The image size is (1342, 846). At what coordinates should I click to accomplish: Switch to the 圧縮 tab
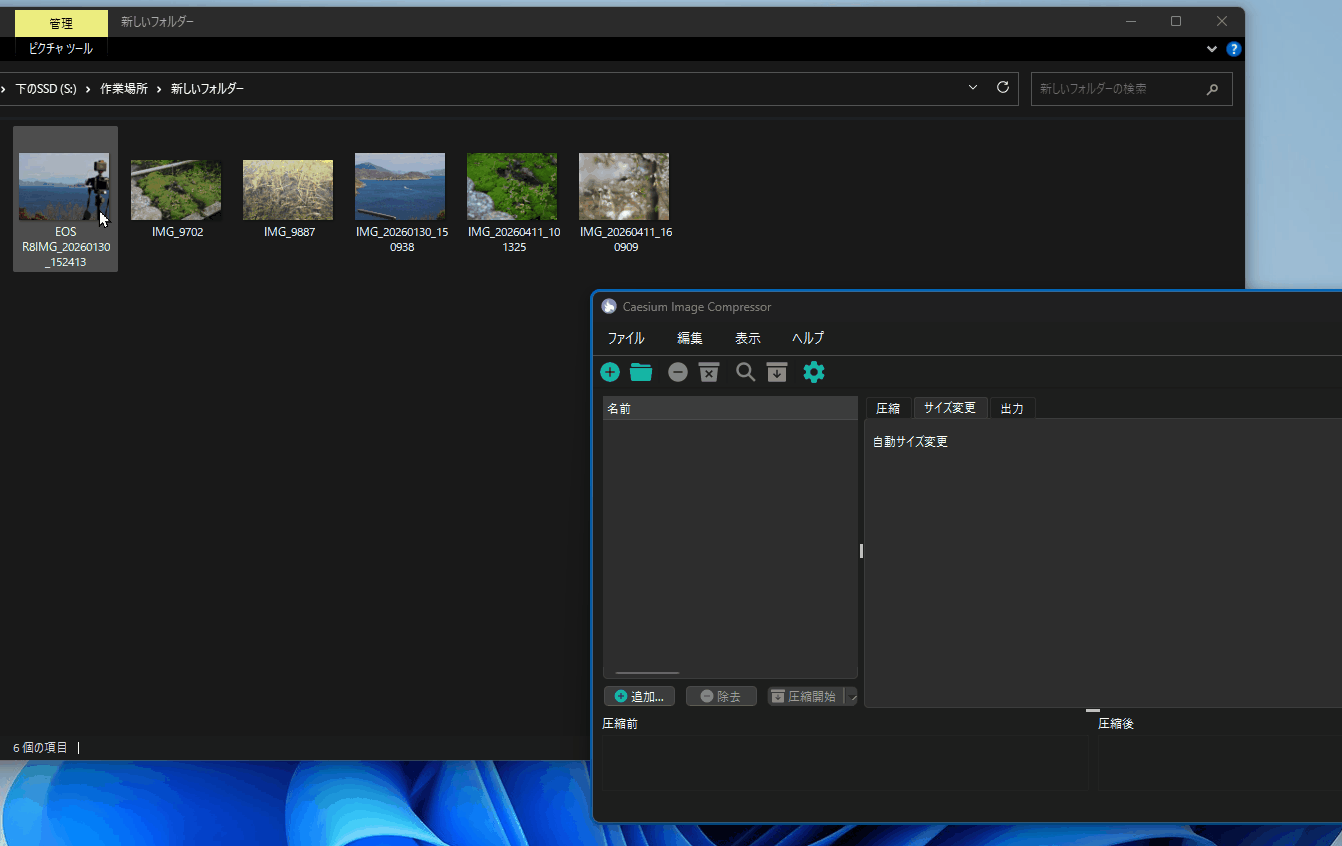(888, 408)
